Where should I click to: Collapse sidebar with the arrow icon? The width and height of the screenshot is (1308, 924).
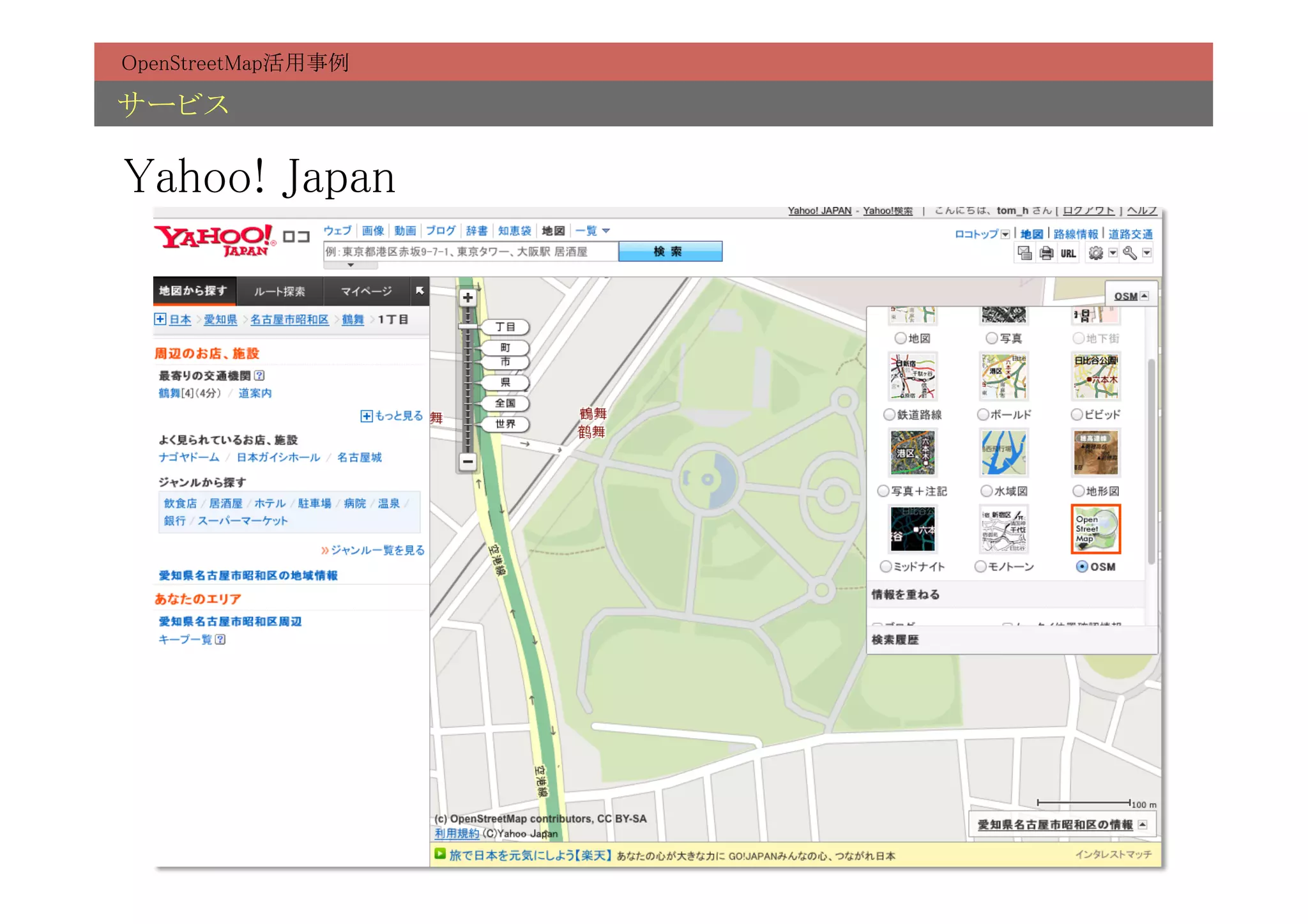[420, 291]
